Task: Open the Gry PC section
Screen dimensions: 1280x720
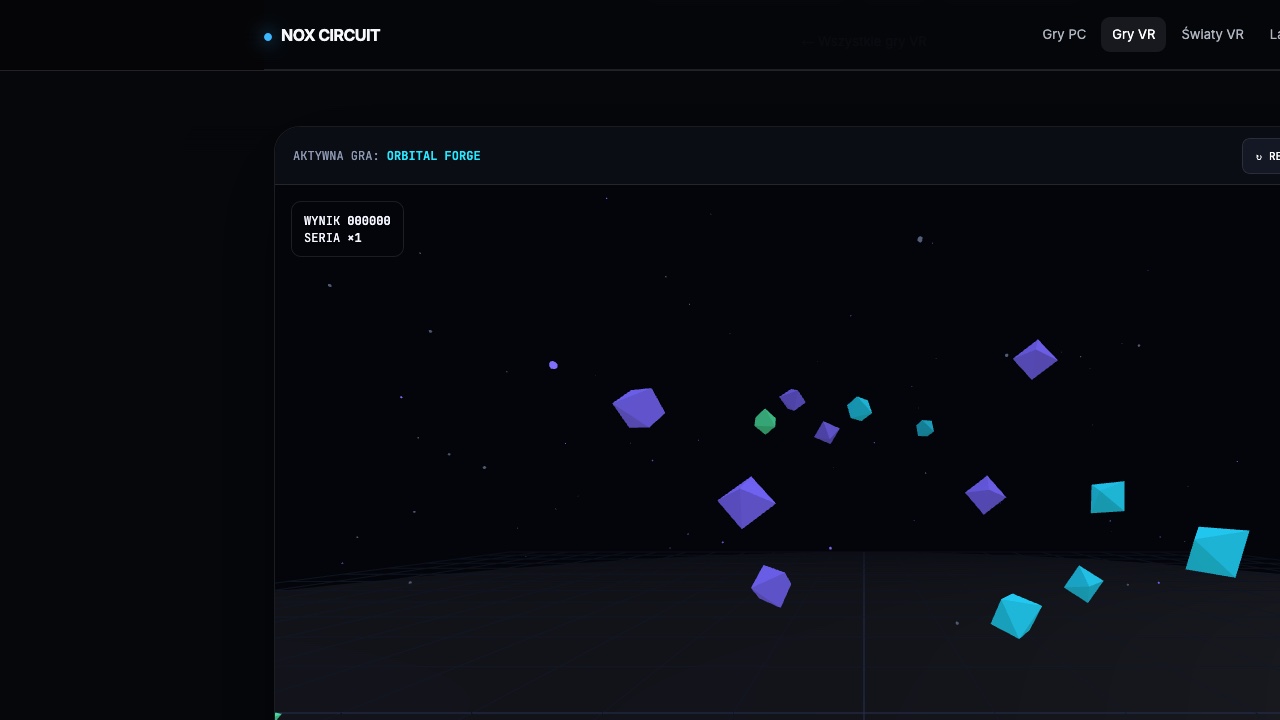Action: click(x=1064, y=34)
